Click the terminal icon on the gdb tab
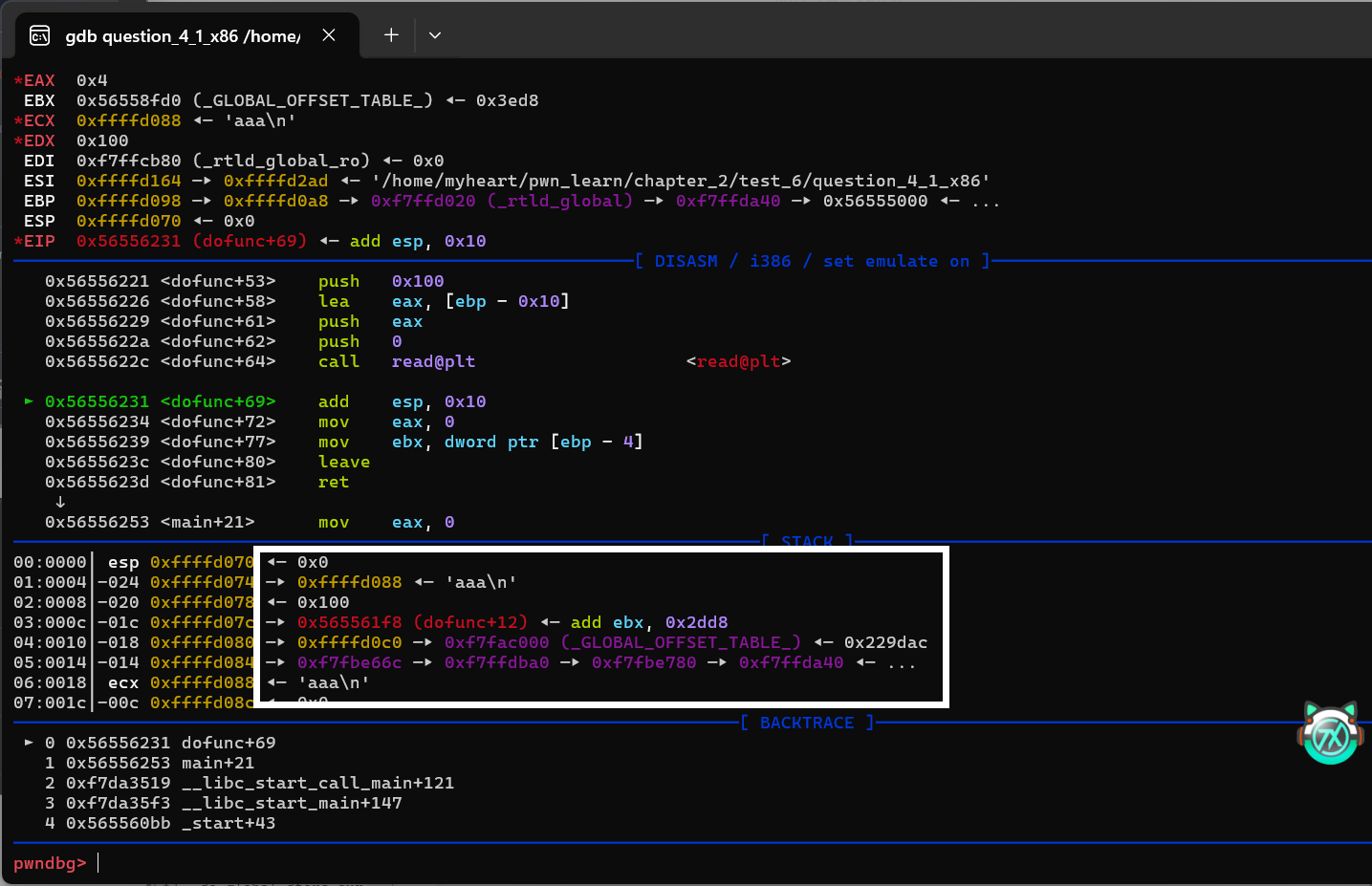Image resolution: width=1372 pixels, height=886 pixels. 39,36
